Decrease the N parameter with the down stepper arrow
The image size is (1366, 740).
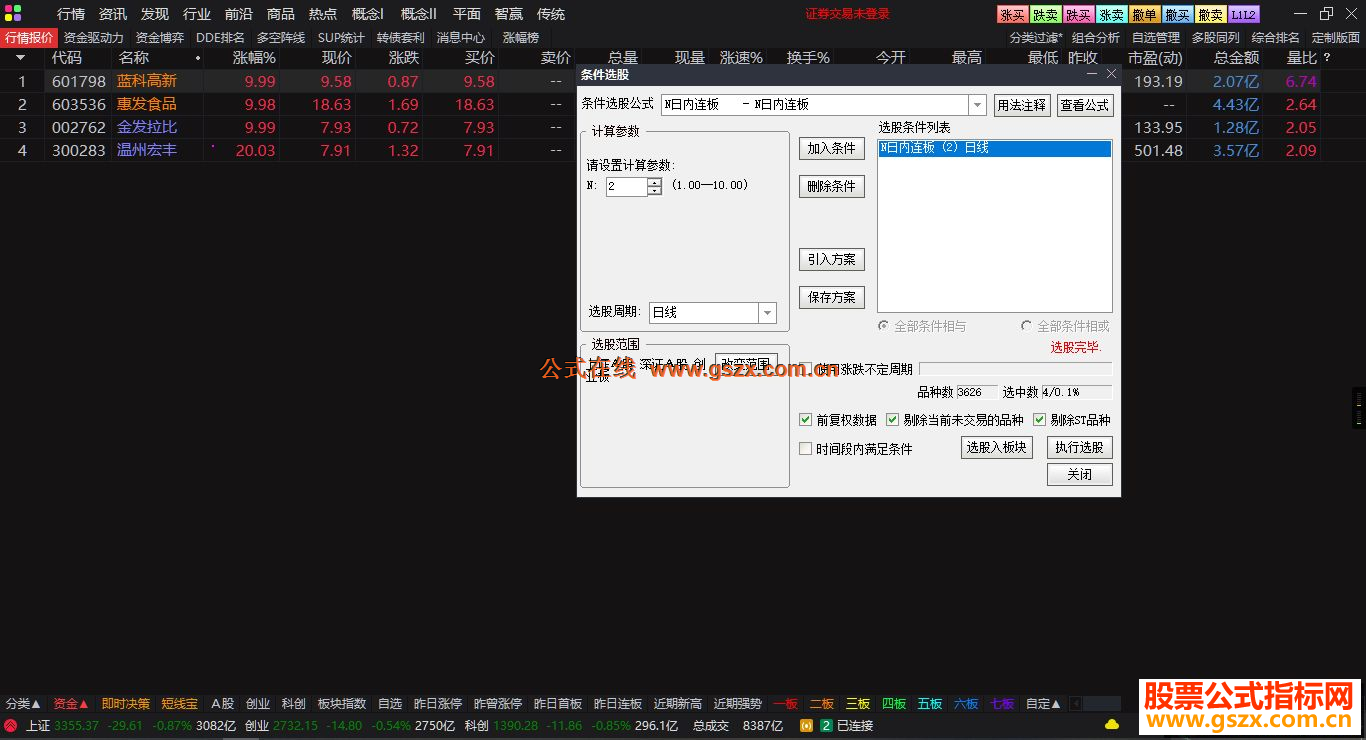[654, 191]
